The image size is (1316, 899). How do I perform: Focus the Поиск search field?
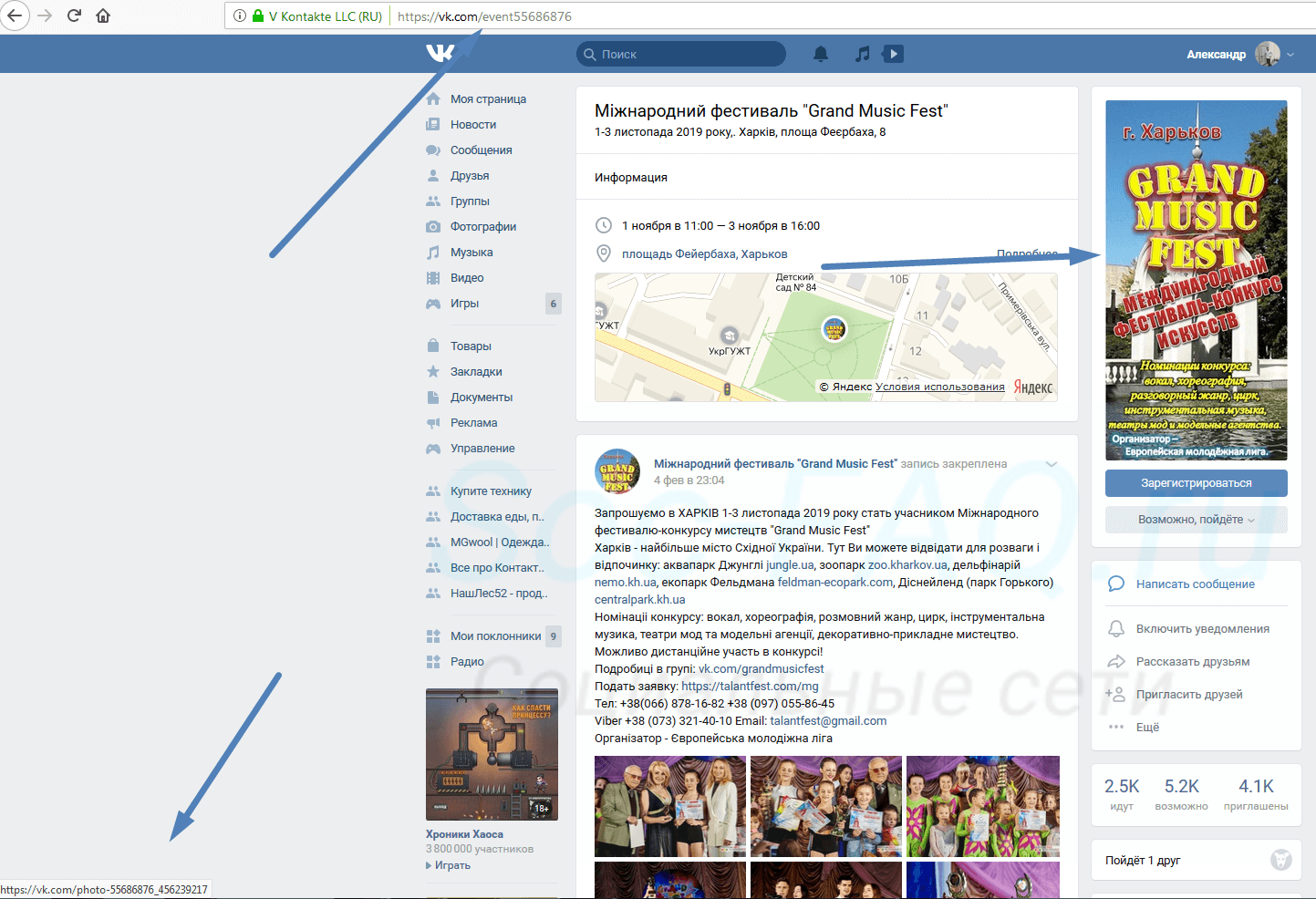pyautogui.click(x=681, y=54)
